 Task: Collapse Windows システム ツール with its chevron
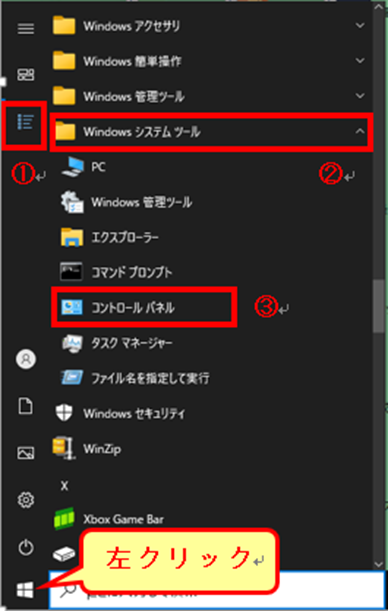coord(360,132)
